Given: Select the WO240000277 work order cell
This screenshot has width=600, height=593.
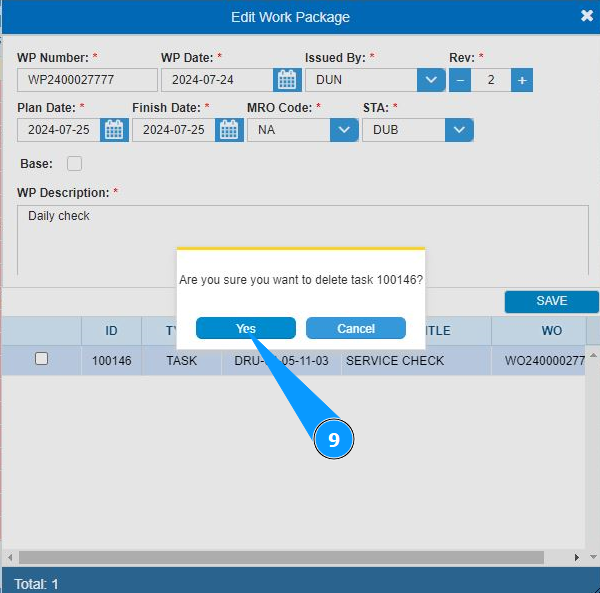Looking at the screenshot, I should pos(538,360).
